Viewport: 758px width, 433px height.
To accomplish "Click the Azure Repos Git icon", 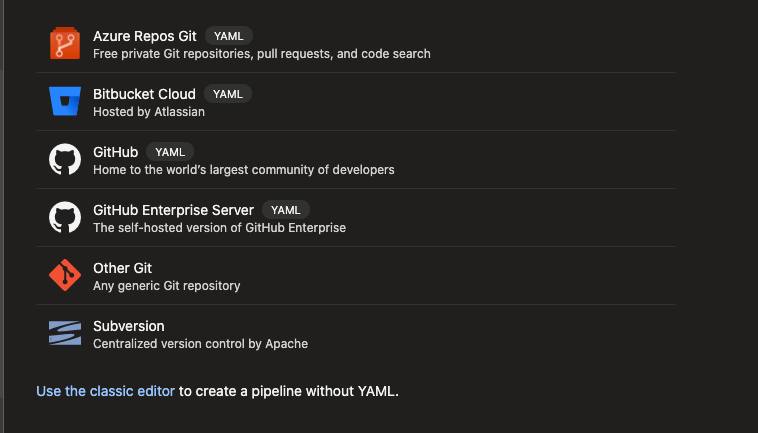I will pyautogui.click(x=65, y=43).
